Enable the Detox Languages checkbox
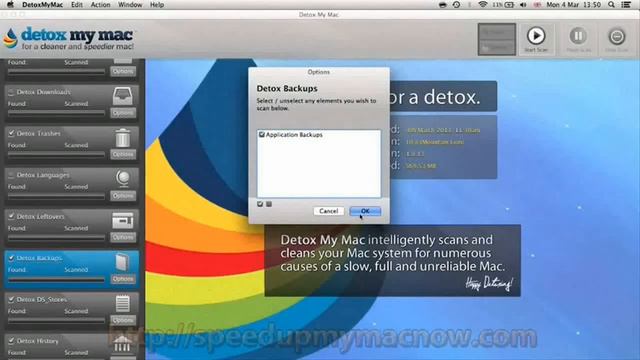The image size is (640, 360). pos(11,175)
